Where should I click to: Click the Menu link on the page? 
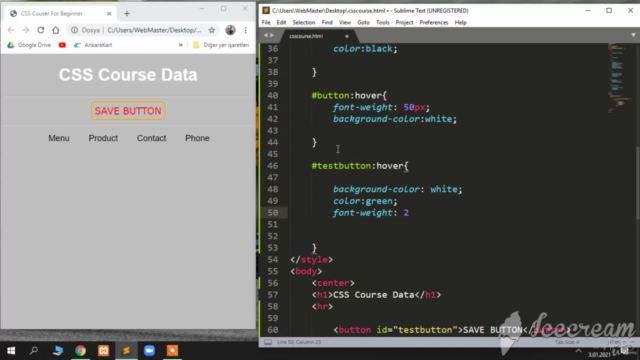pyautogui.click(x=59, y=138)
